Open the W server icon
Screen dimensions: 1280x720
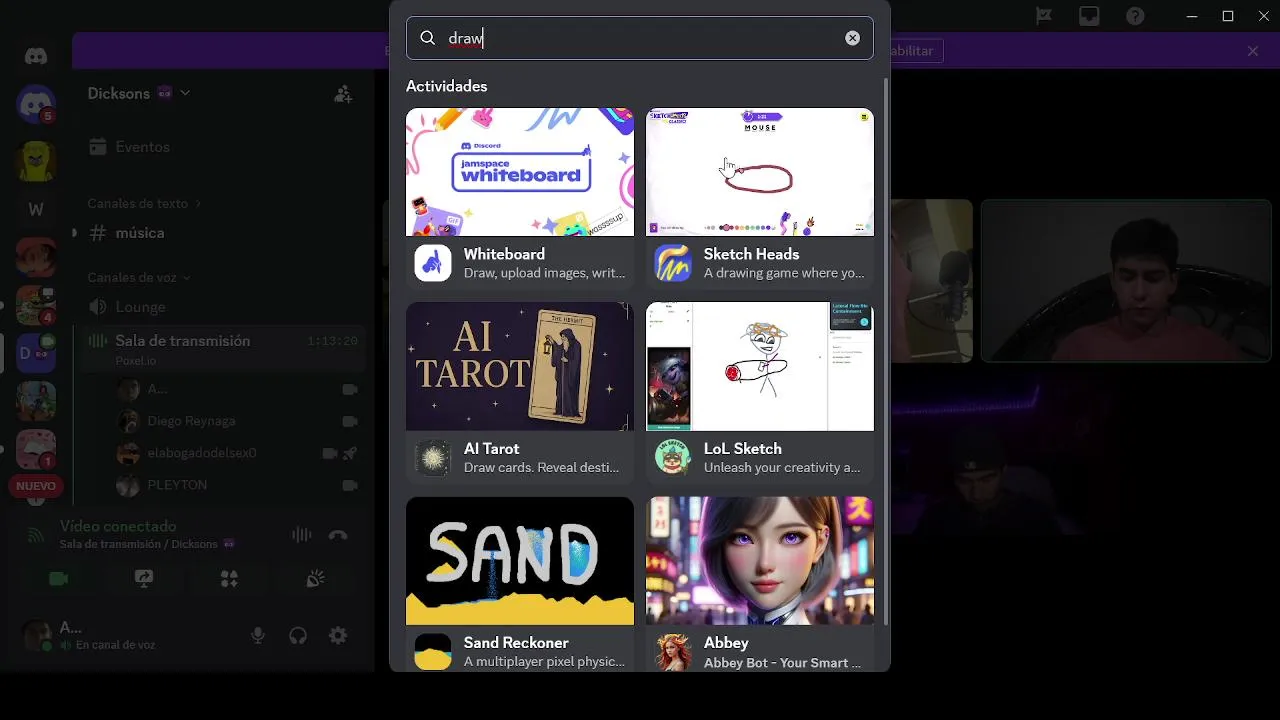[36, 210]
